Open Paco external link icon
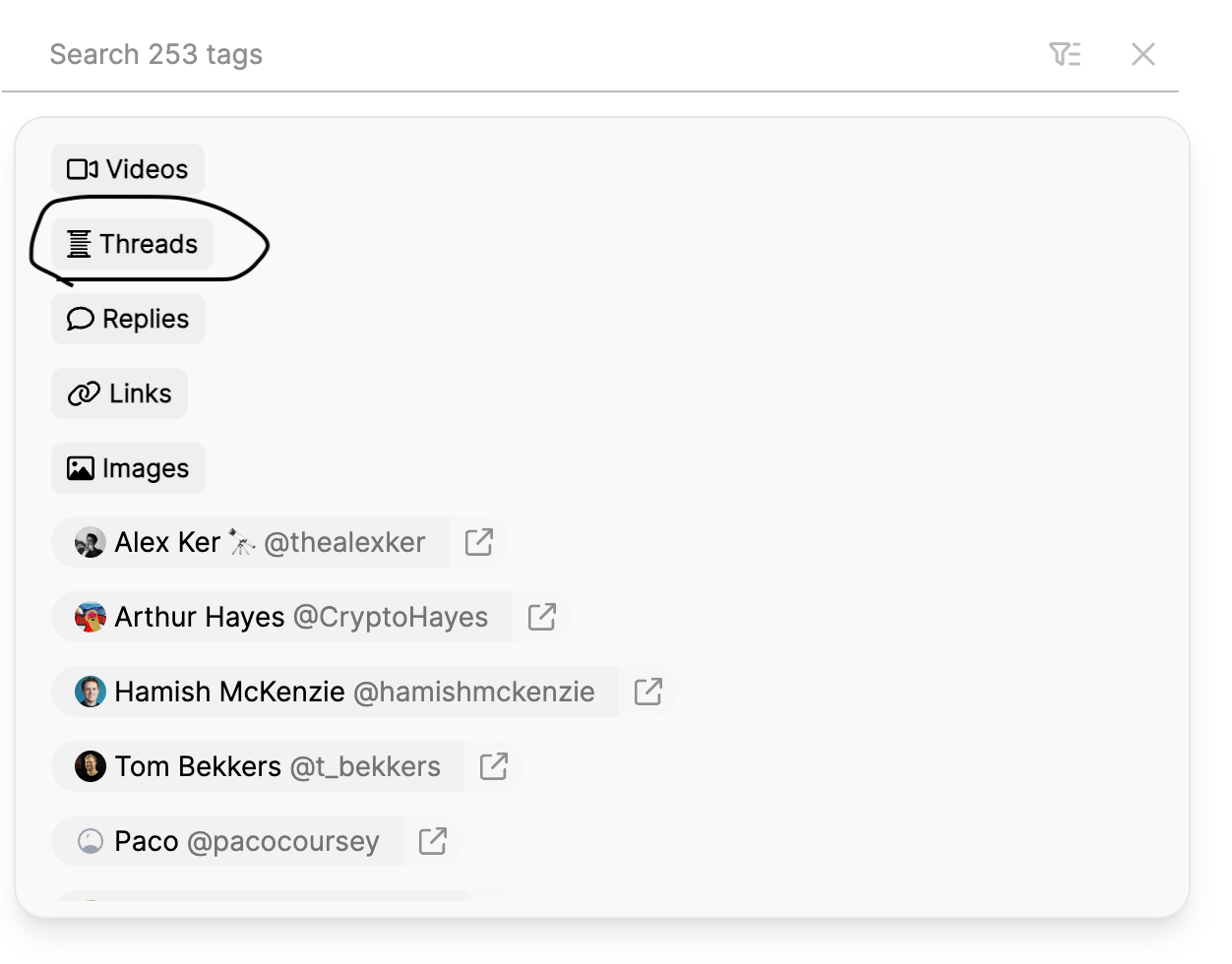Image resolution: width=1232 pixels, height=964 pixels. (x=433, y=841)
